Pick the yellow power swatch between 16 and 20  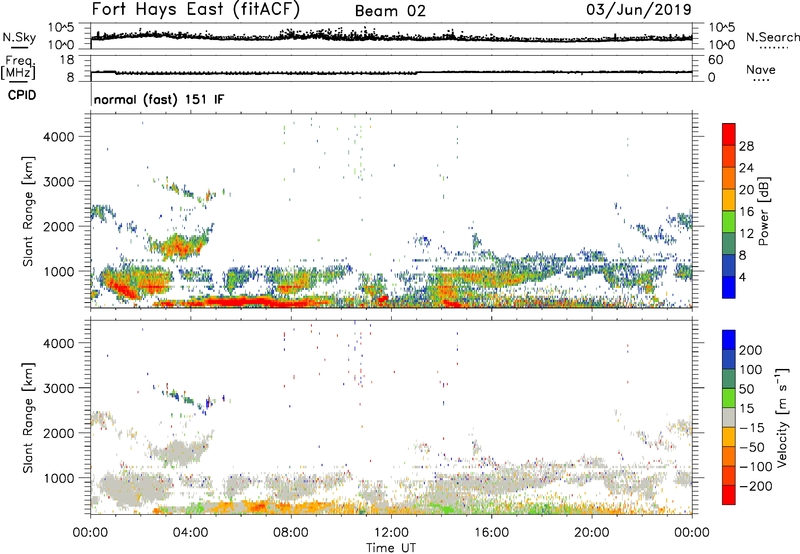(729, 200)
